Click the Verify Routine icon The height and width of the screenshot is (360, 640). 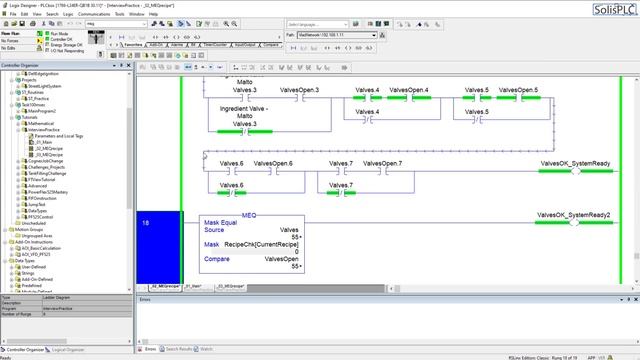199,24
